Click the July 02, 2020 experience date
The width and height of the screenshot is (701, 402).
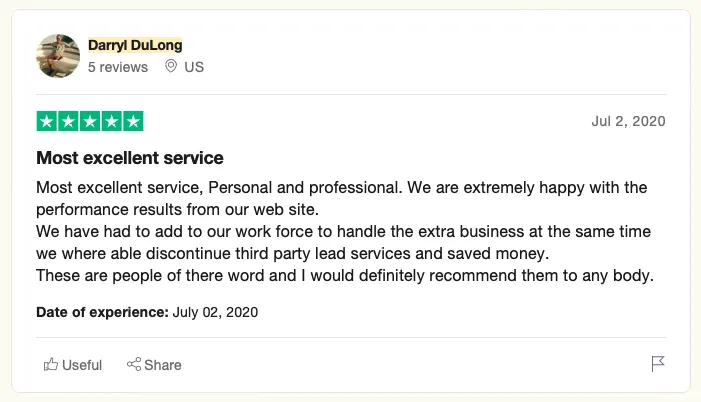(215, 312)
